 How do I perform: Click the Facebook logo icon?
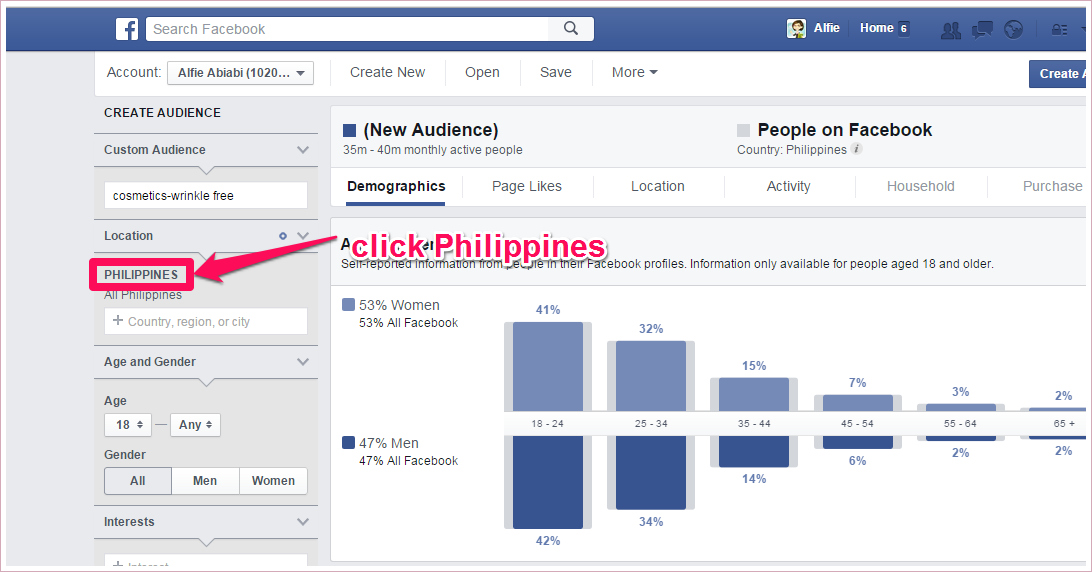pyautogui.click(x=127, y=29)
